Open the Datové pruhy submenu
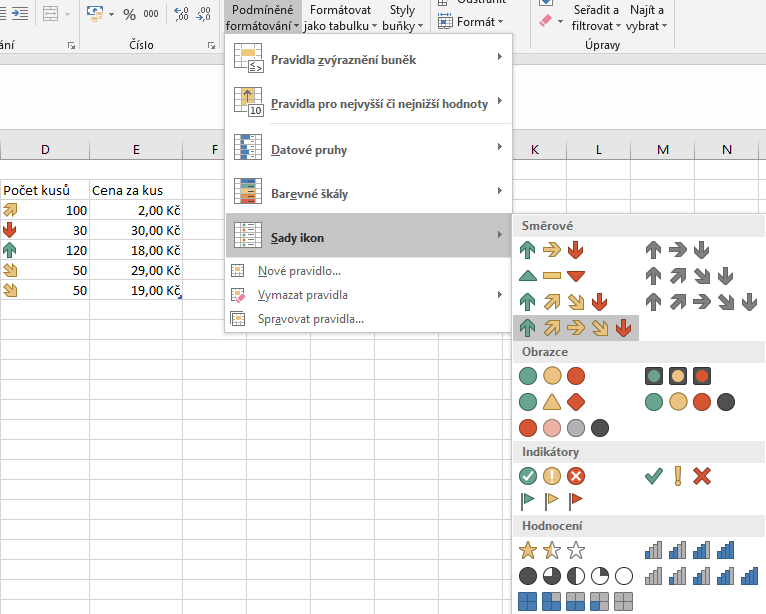 [x=368, y=149]
